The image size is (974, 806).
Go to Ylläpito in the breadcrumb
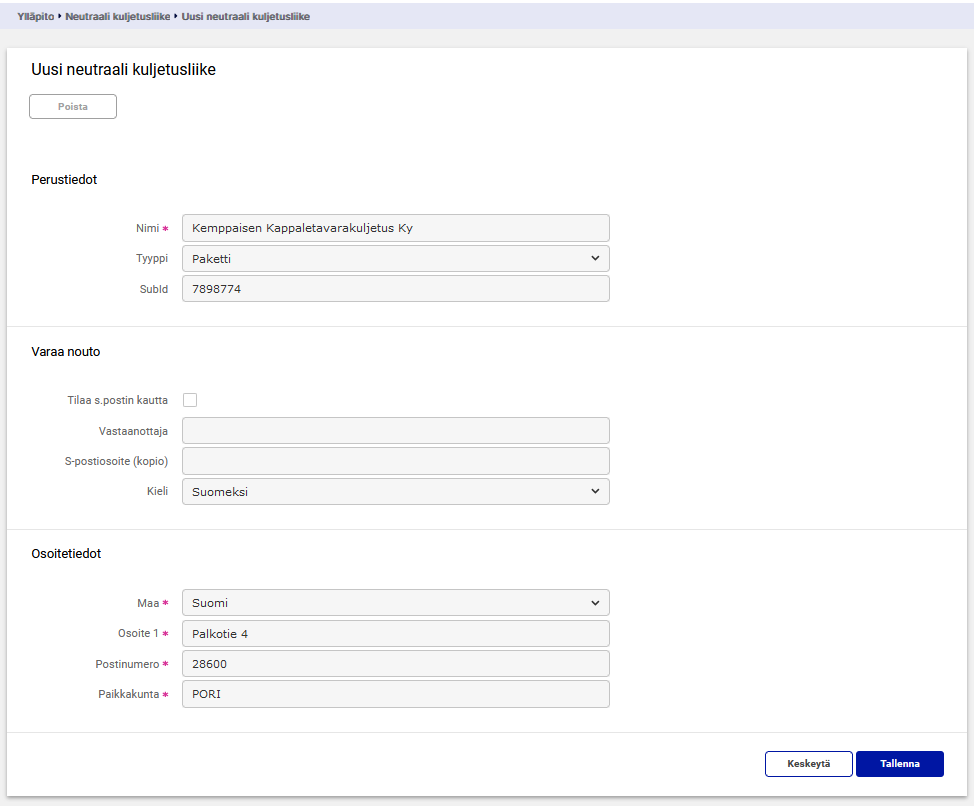coord(36,16)
